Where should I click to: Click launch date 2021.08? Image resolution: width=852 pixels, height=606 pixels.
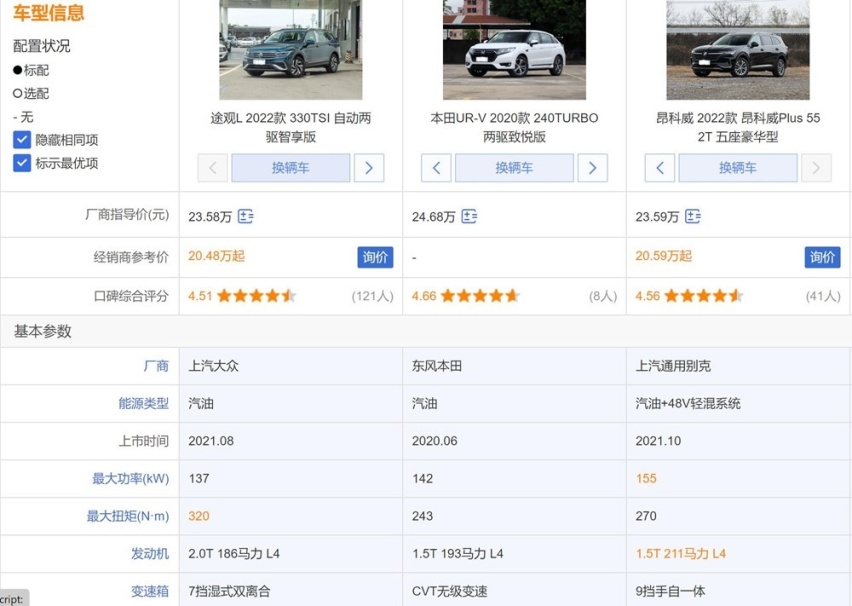coord(211,441)
